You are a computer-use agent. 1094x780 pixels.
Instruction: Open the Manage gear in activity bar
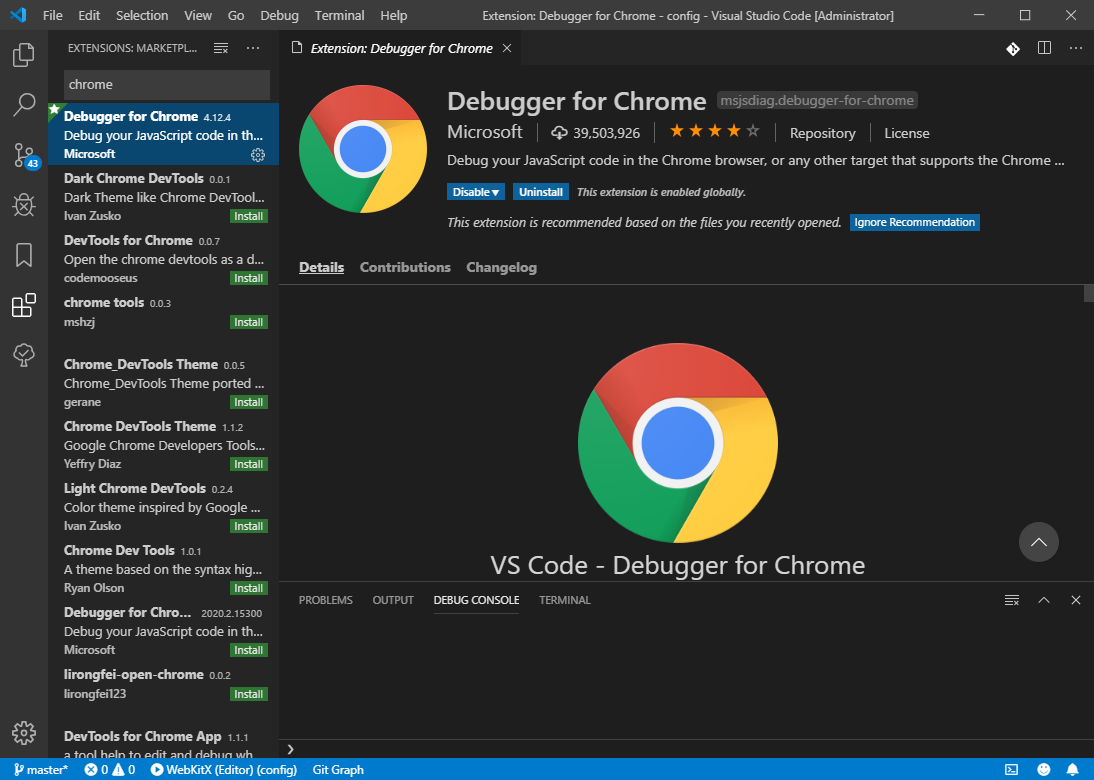(x=24, y=733)
